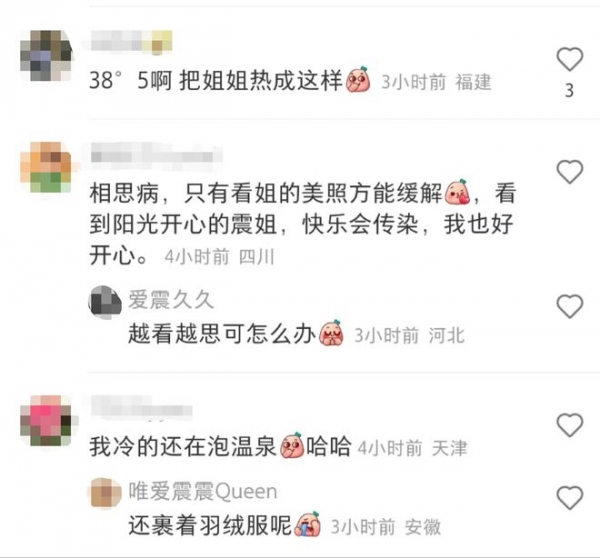Select reply text 还裹着羽绒服呢
Screen dimensions: 600x558
click(x=210, y=525)
